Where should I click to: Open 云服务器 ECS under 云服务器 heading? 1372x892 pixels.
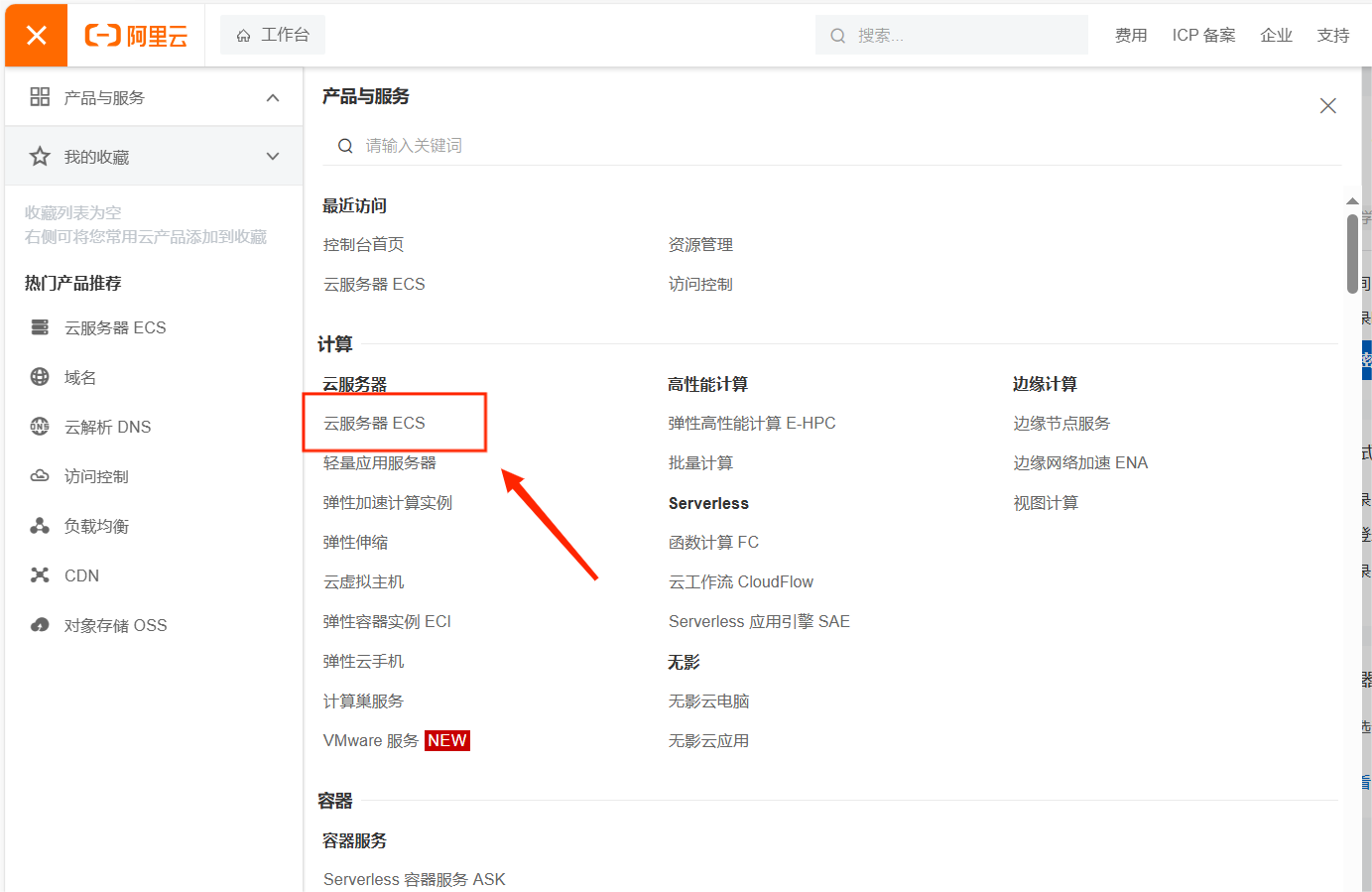(x=374, y=423)
